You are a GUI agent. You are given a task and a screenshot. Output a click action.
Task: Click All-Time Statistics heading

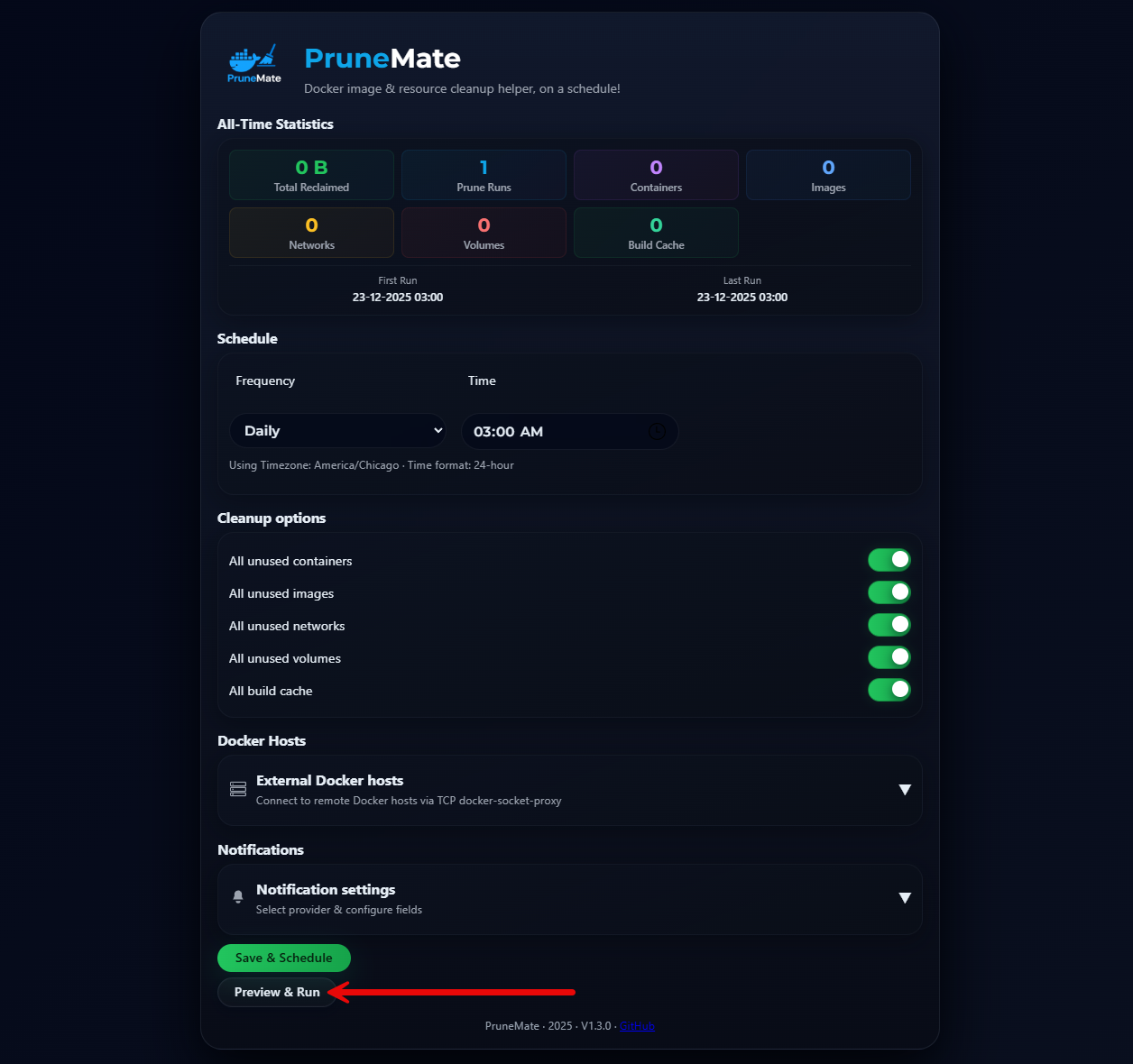(x=275, y=124)
